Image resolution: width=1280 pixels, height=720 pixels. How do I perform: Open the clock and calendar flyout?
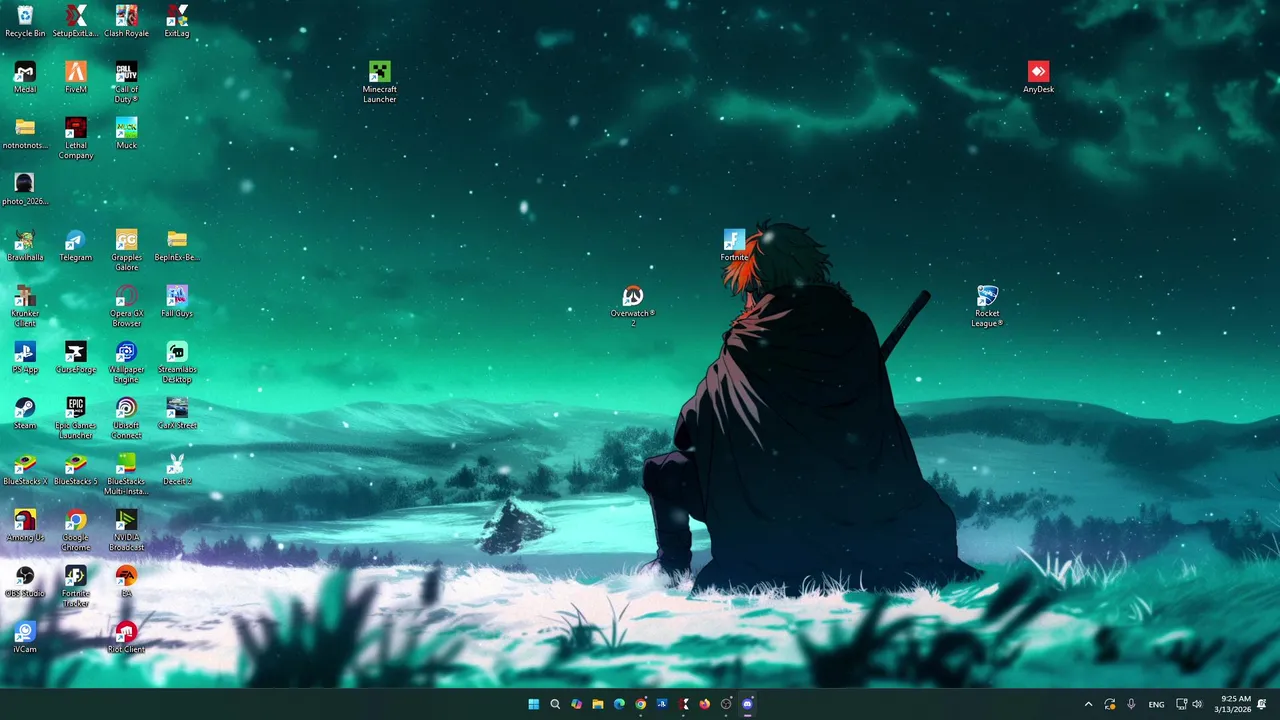(x=1232, y=704)
